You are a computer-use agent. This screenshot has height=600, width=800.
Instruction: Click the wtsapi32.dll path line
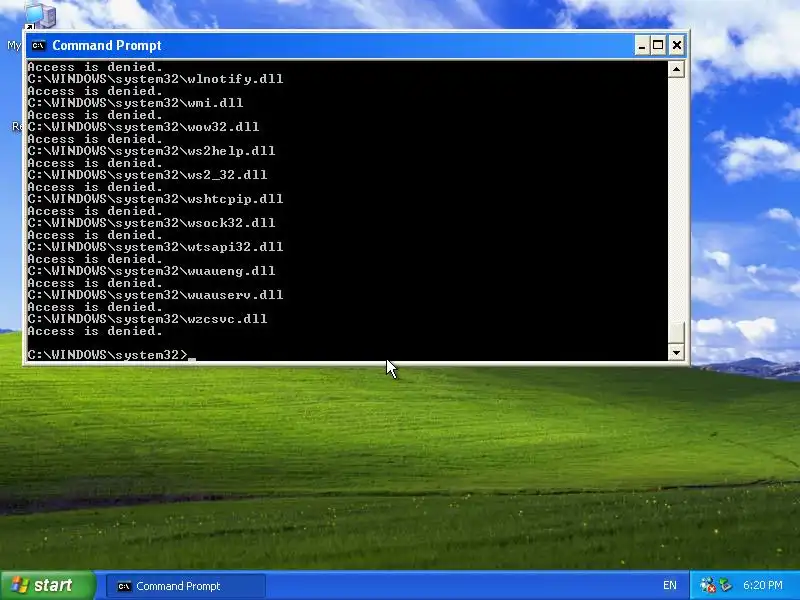tap(155, 247)
